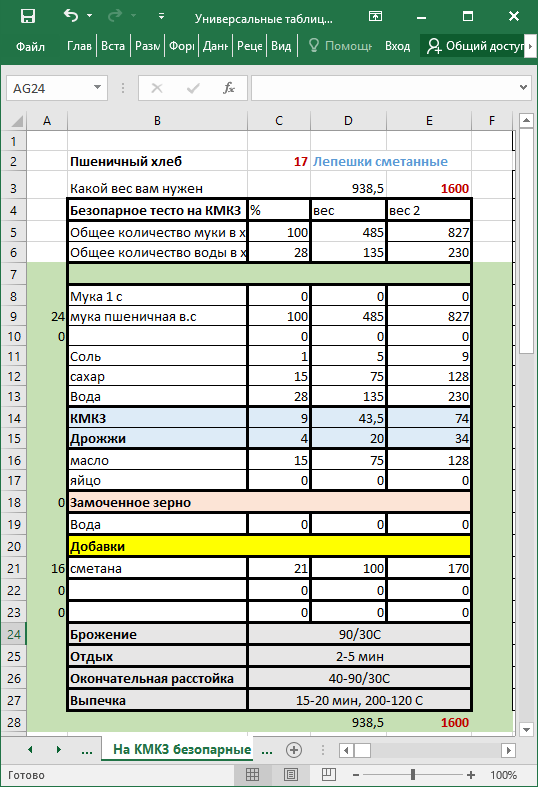This screenshot has height=787, width=538.
Task: Add a new sheet with plus icon
Action: pos(294,750)
